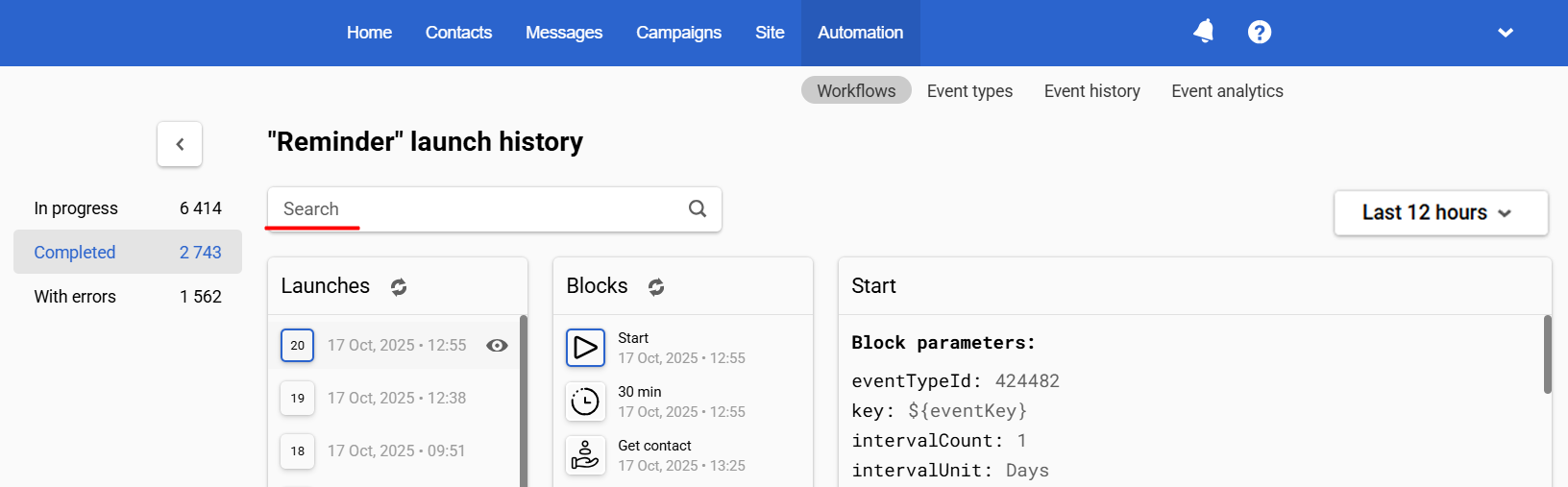Show With errors launches
Viewport: 1568px width, 487px height.
(128, 296)
